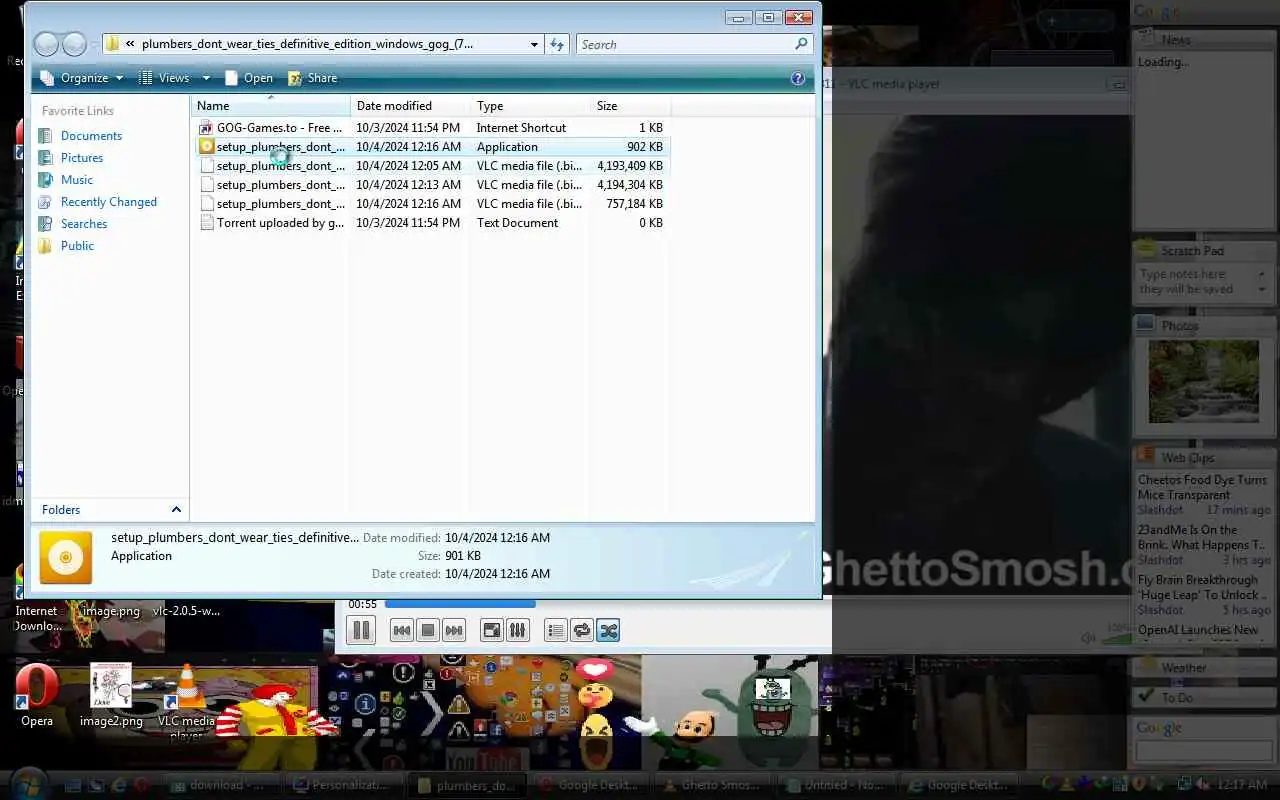The image size is (1280, 800).
Task: Sort by Name column header
Action: tap(270, 106)
